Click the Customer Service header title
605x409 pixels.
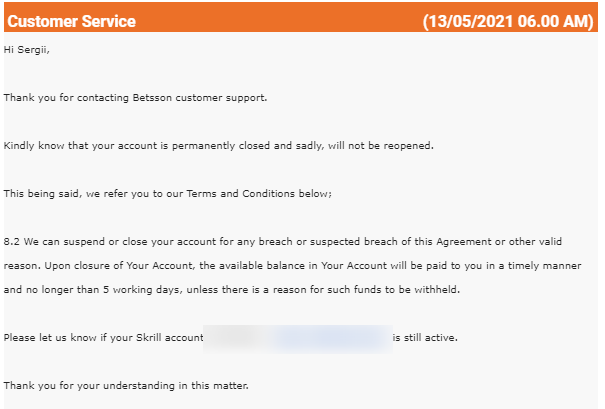pos(71,21)
